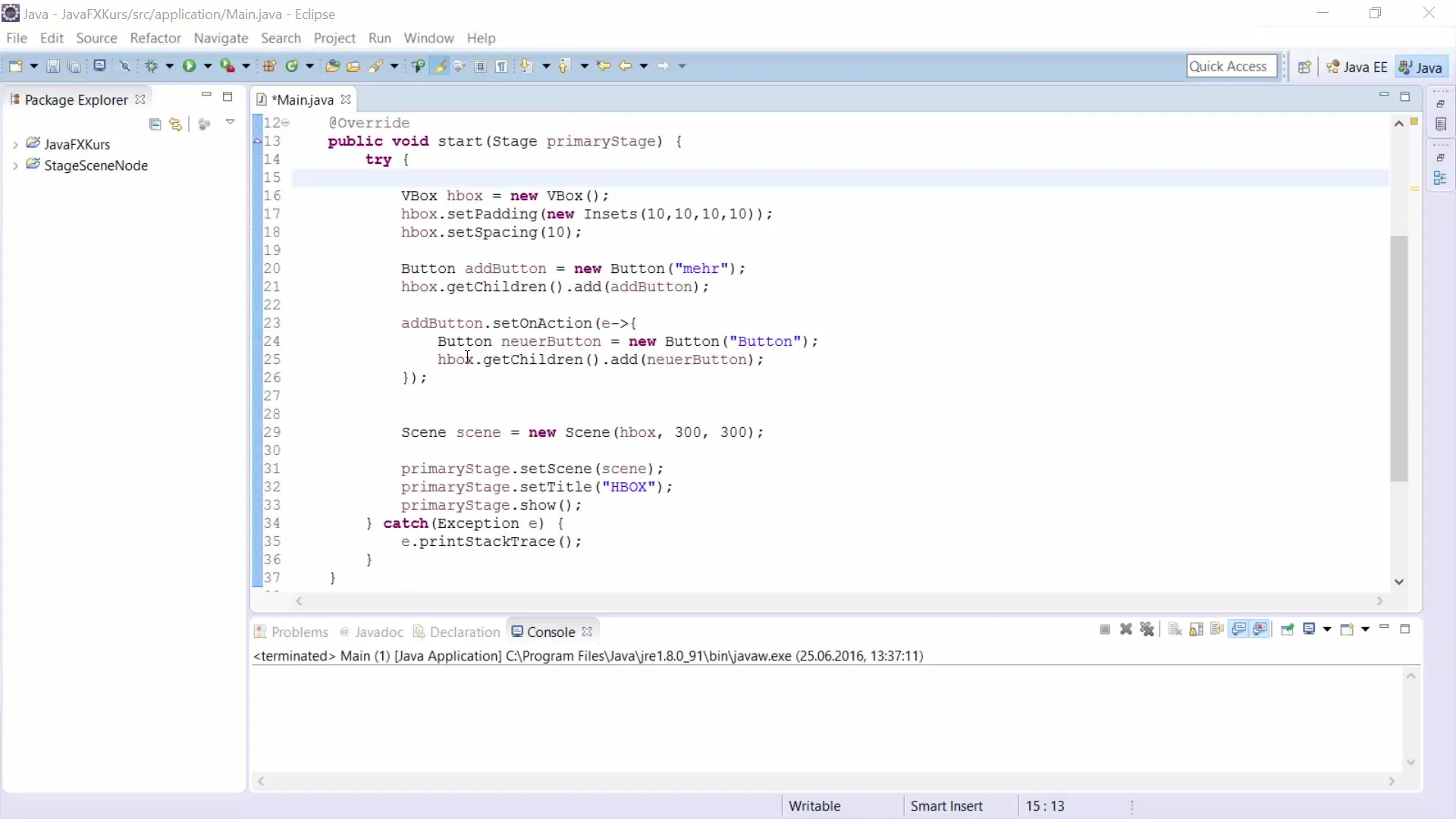The width and height of the screenshot is (1456, 819).
Task: Open the Navigate menu
Action: 221,38
